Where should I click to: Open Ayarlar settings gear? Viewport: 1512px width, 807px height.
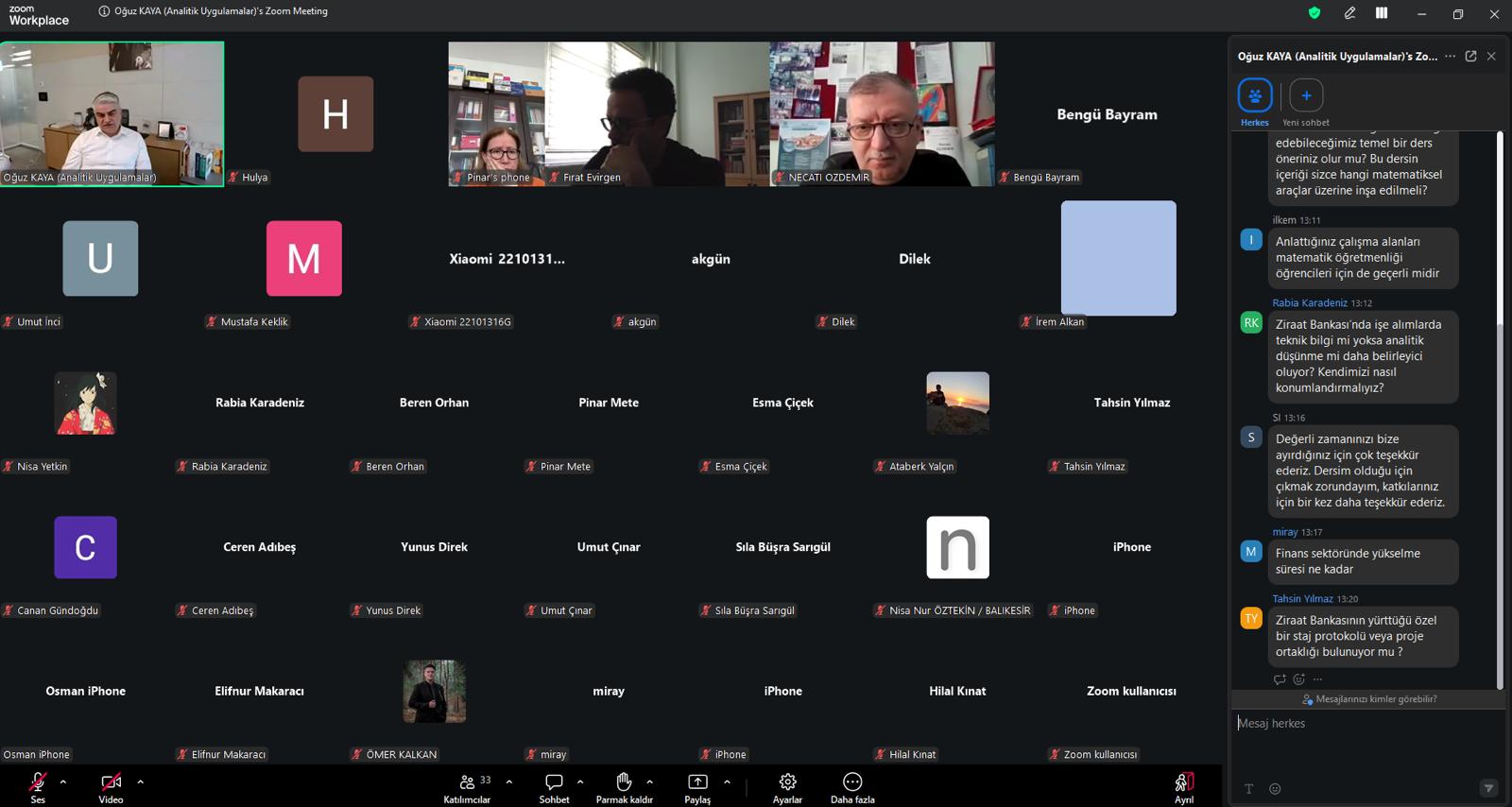click(x=787, y=787)
